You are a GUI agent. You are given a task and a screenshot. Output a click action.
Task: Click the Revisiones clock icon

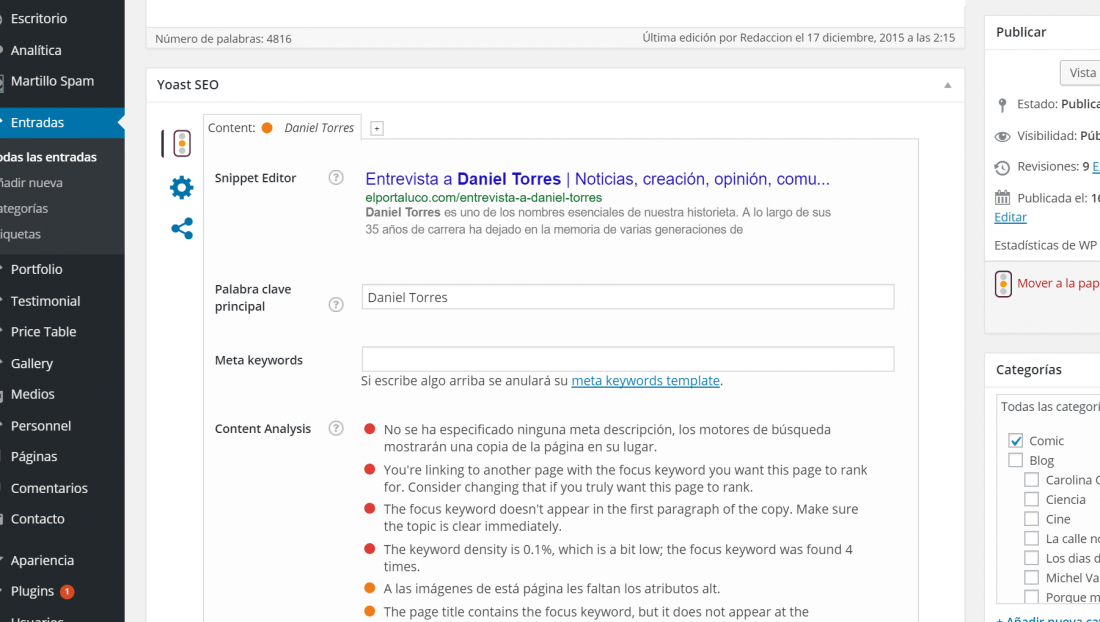click(x=1002, y=168)
